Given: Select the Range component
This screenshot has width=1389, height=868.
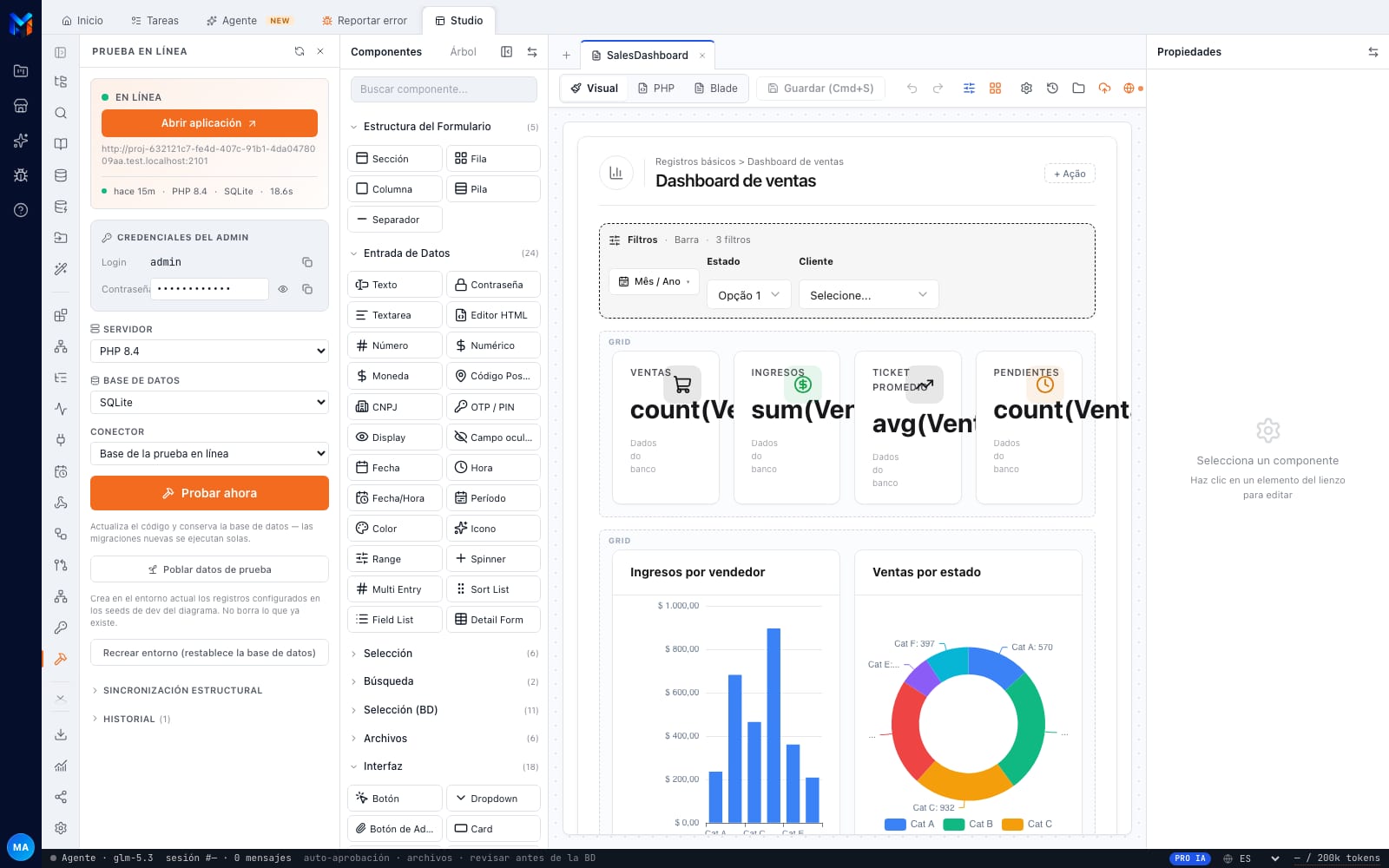Looking at the screenshot, I should (x=395, y=559).
